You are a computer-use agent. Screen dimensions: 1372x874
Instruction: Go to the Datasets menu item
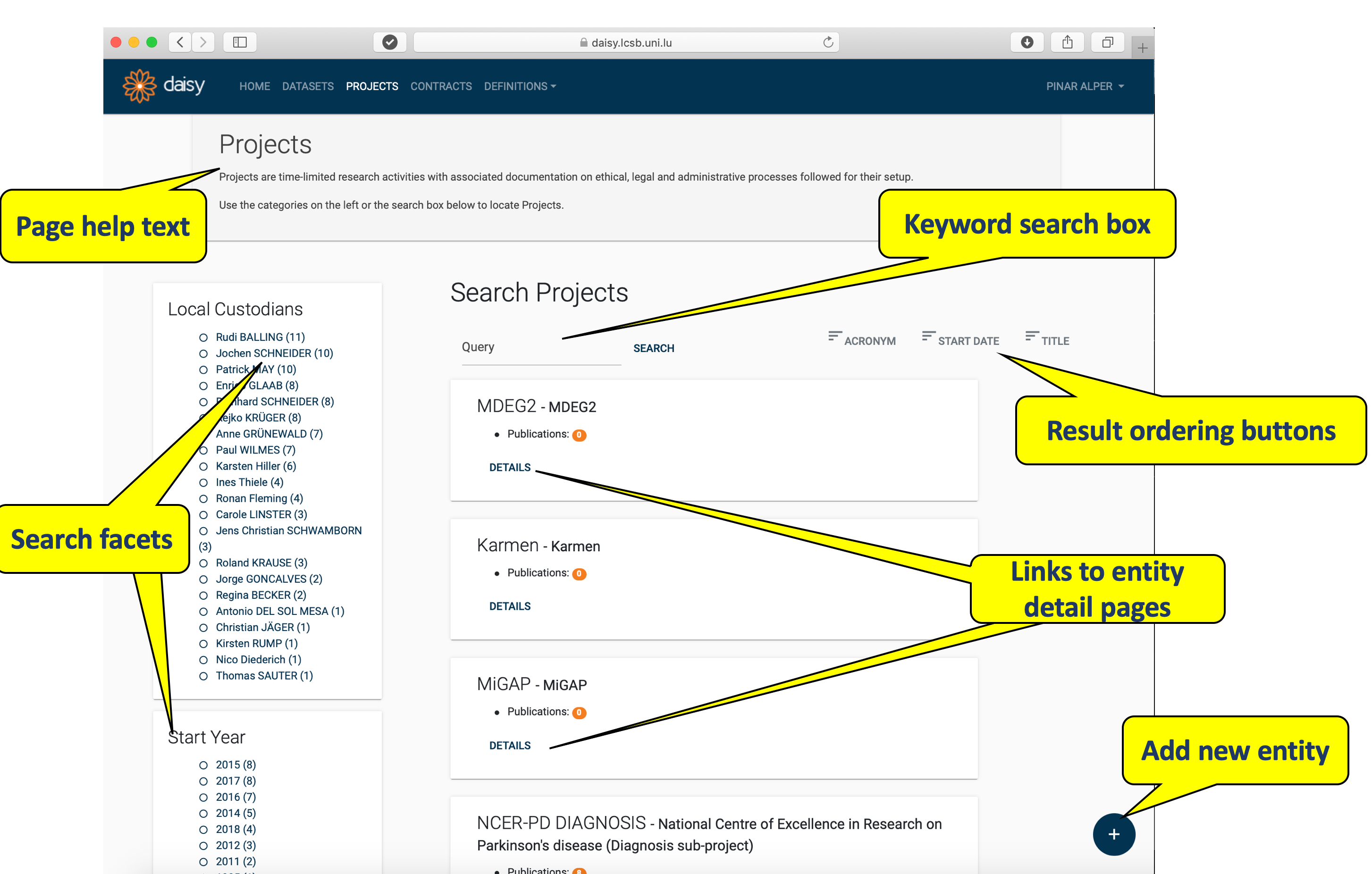pyautogui.click(x=308, y=86)
